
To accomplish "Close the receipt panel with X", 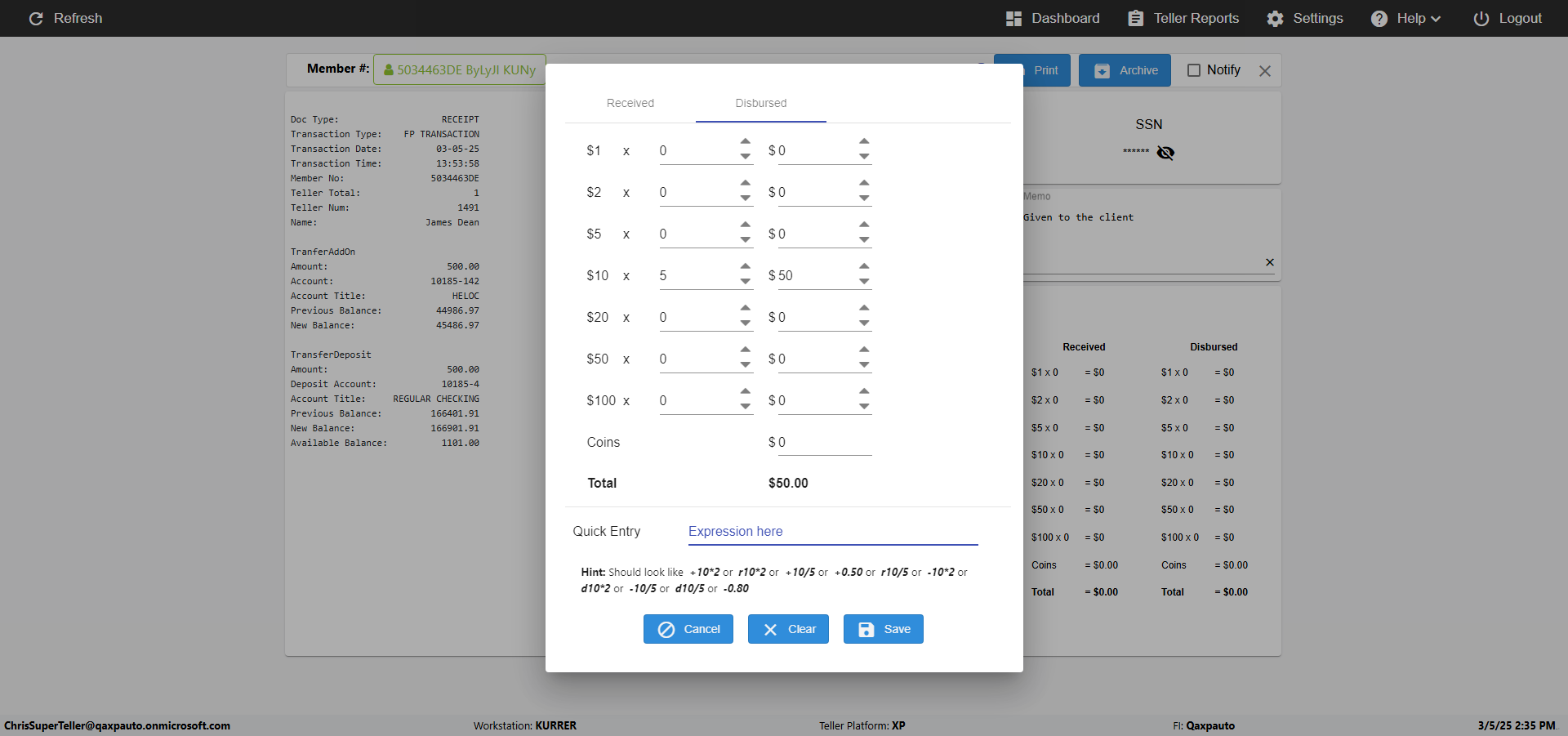I will [1265, 71].
